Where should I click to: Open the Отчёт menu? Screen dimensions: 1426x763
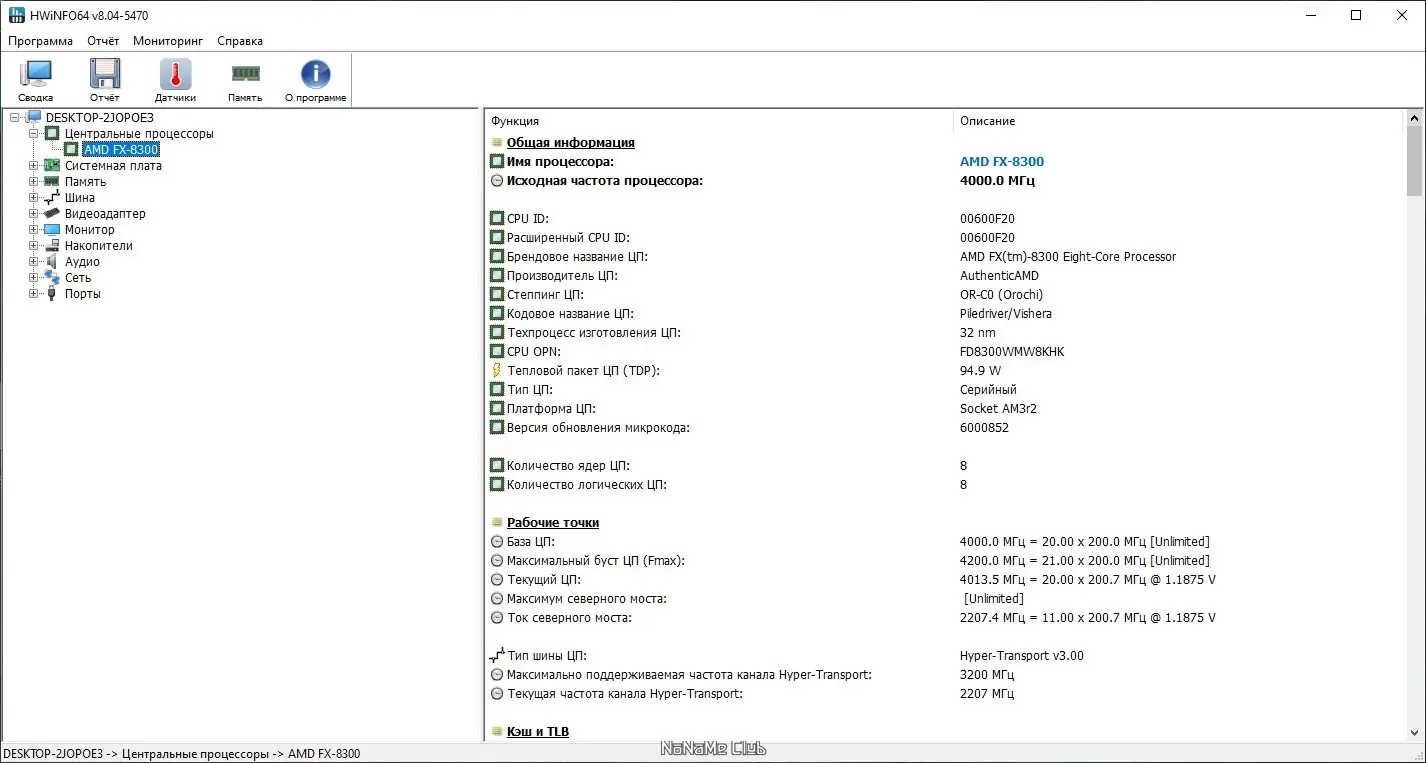103,41
